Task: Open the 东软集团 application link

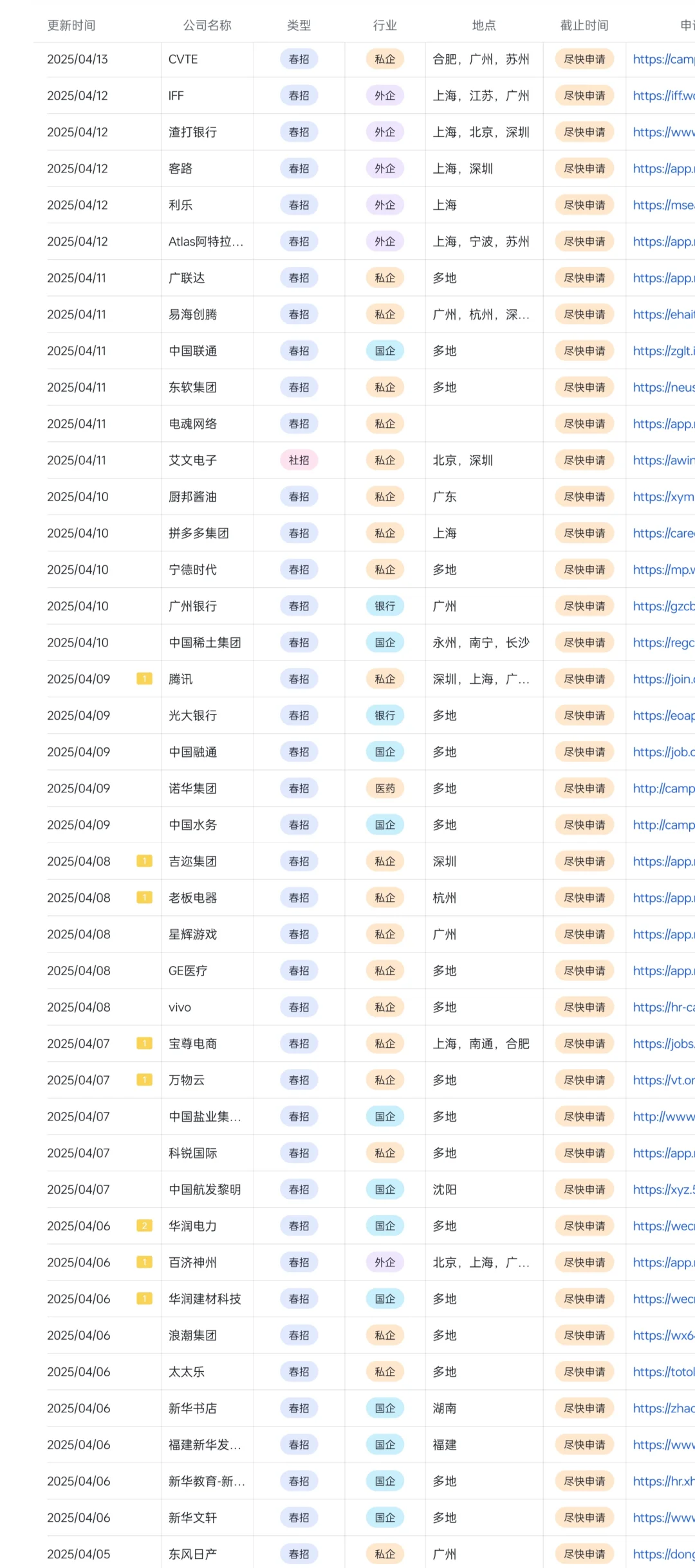Action: coord(663,387)
